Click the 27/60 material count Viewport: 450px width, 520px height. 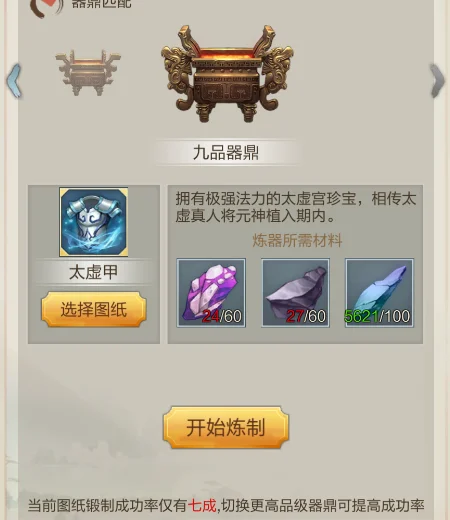pos(306,316)
